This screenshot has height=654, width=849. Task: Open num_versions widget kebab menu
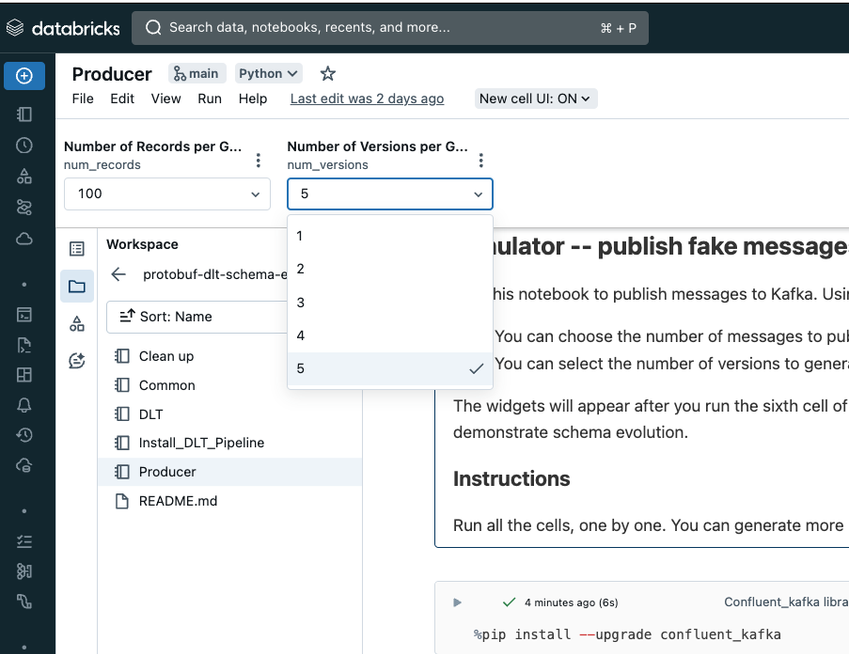click(481, 160)
